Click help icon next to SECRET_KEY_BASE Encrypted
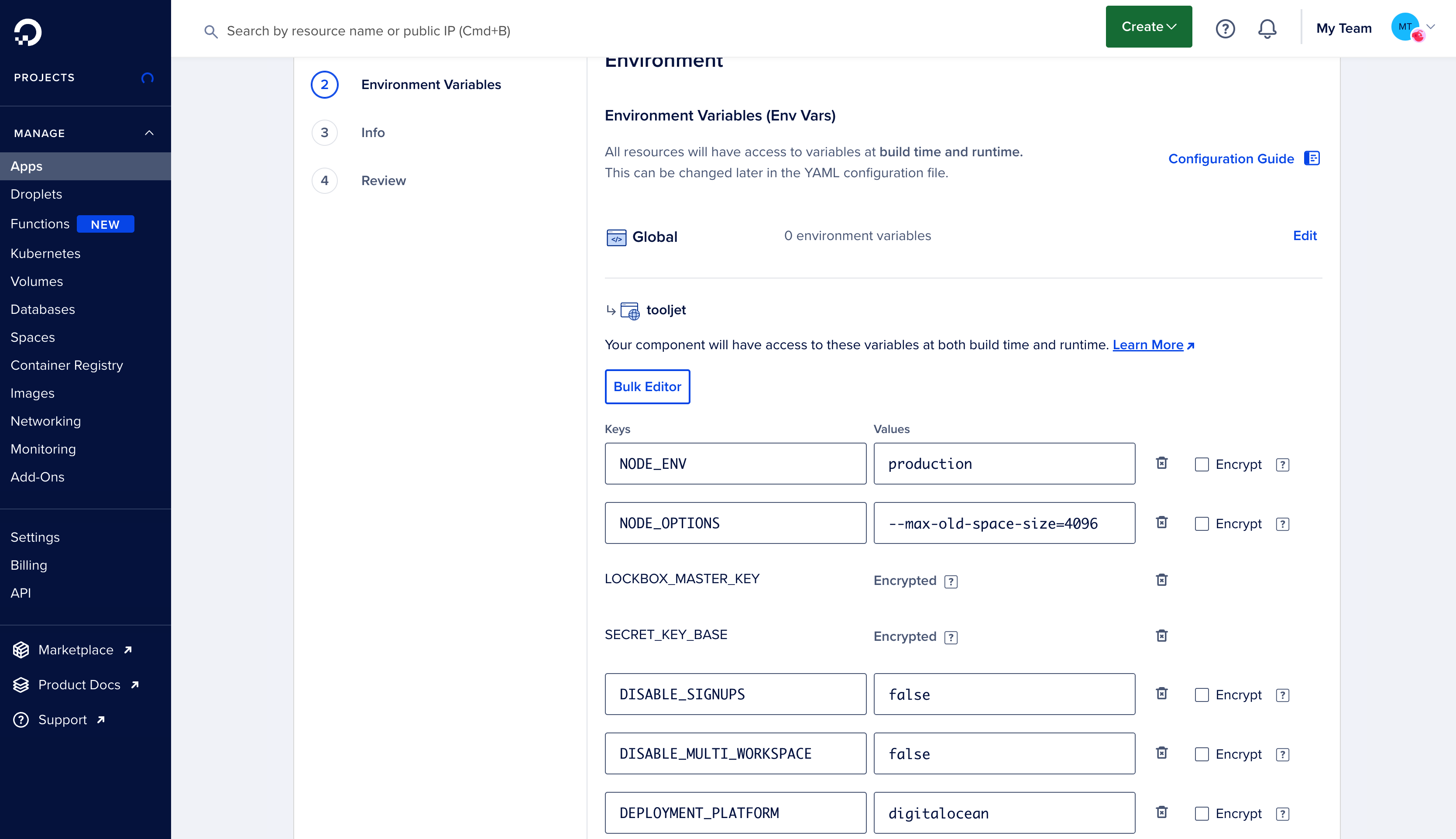 pos(951,637)
